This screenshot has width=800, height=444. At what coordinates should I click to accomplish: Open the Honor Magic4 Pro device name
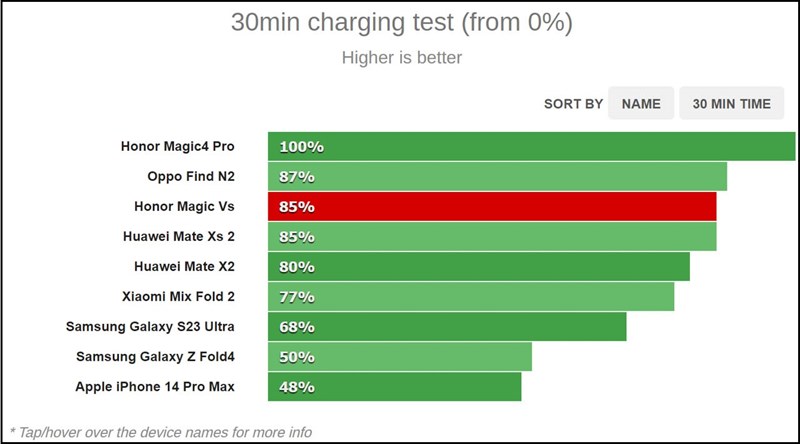178,146
